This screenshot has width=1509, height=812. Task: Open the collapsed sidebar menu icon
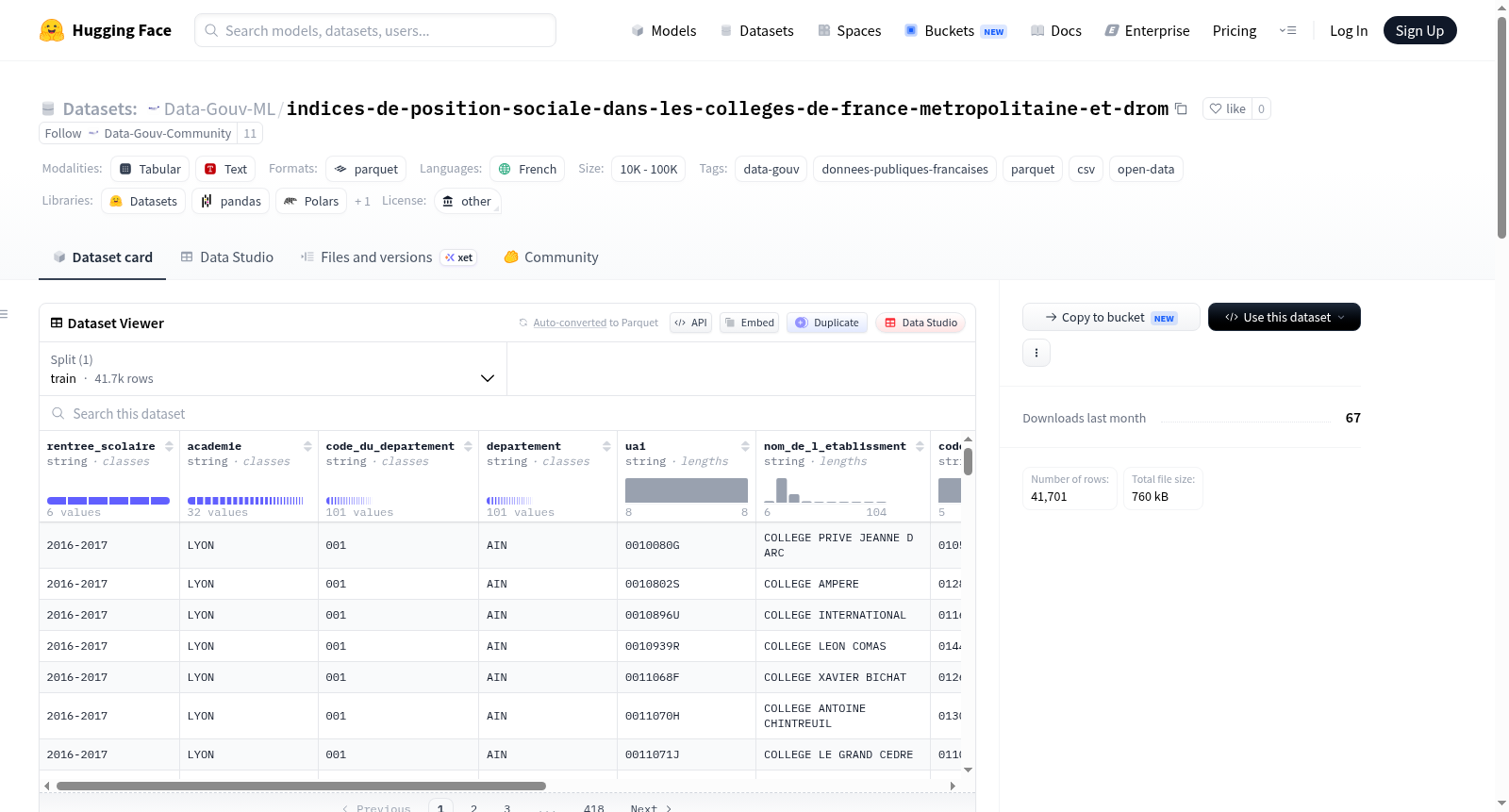click(4, 314)
